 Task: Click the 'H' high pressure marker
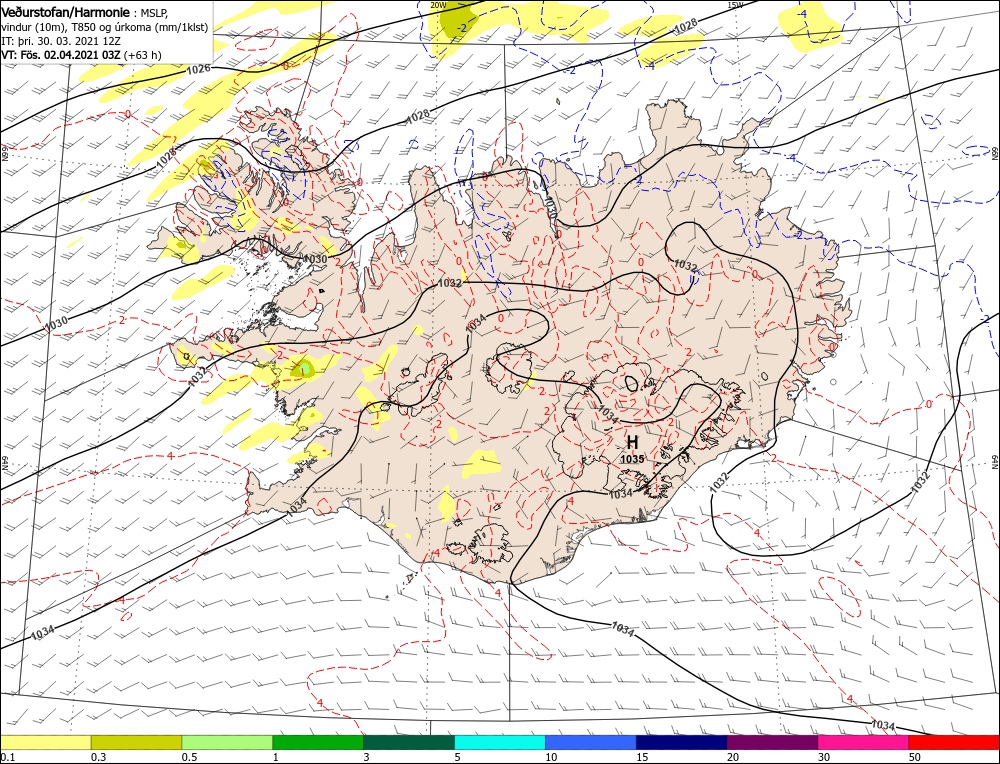click(x=632, y=442)
